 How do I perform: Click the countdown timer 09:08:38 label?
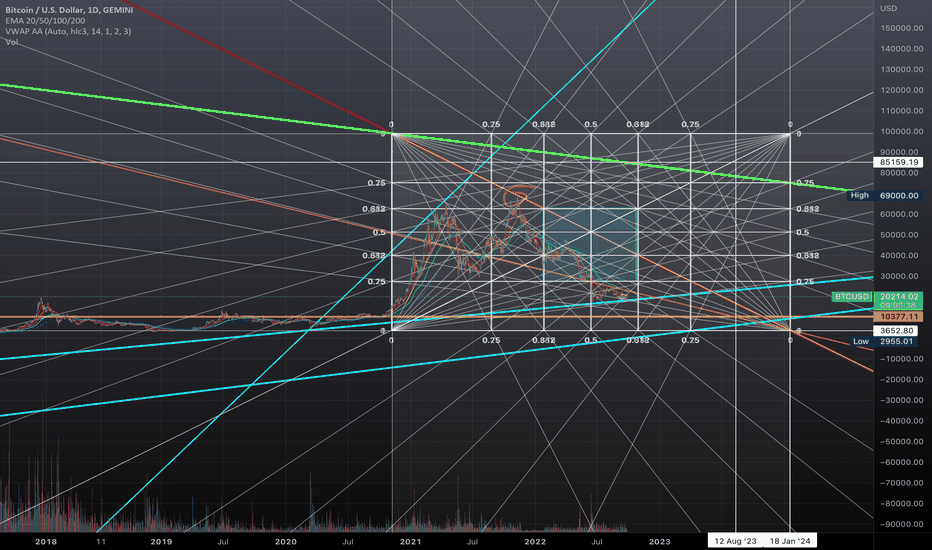point(899,305)
